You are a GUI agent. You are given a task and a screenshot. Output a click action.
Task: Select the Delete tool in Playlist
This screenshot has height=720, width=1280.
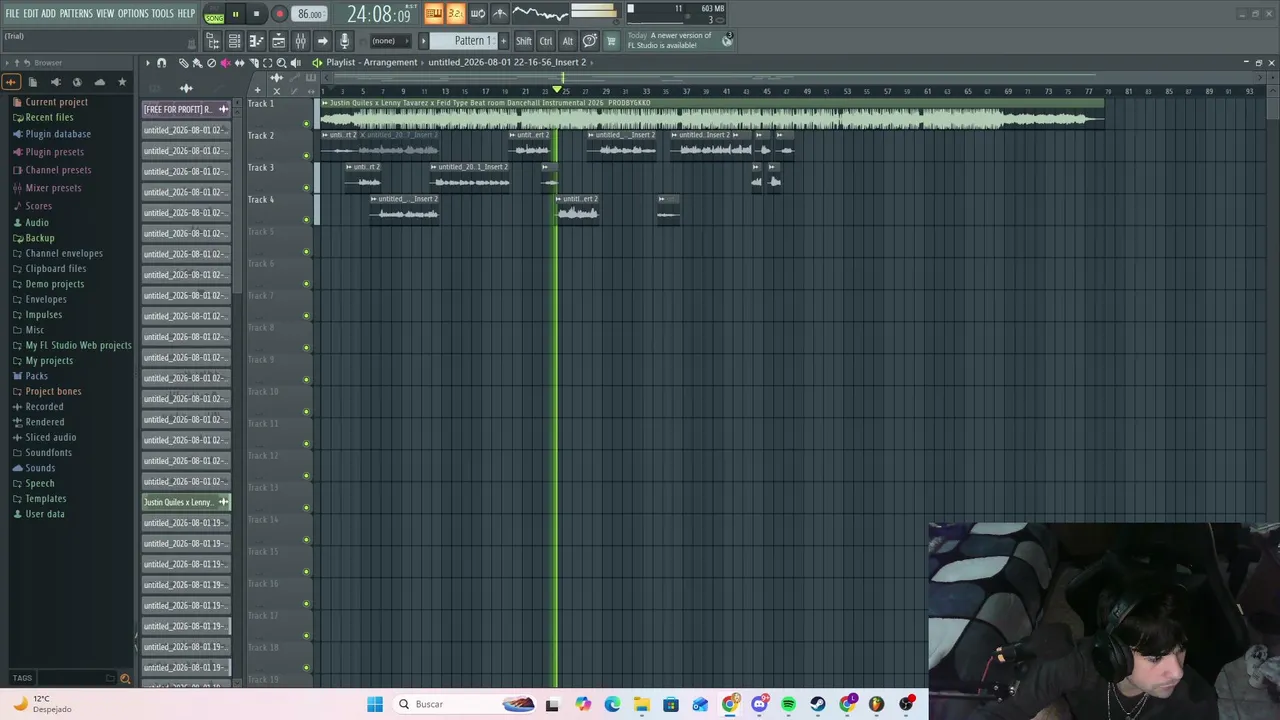click(x=211, y=63)
